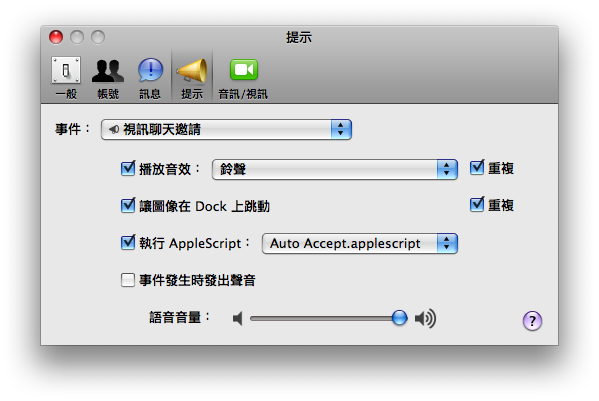Toggle 重複 checkbox for Dock bouncing
This screenshot has height=401, width=599.
pos(477,205)
